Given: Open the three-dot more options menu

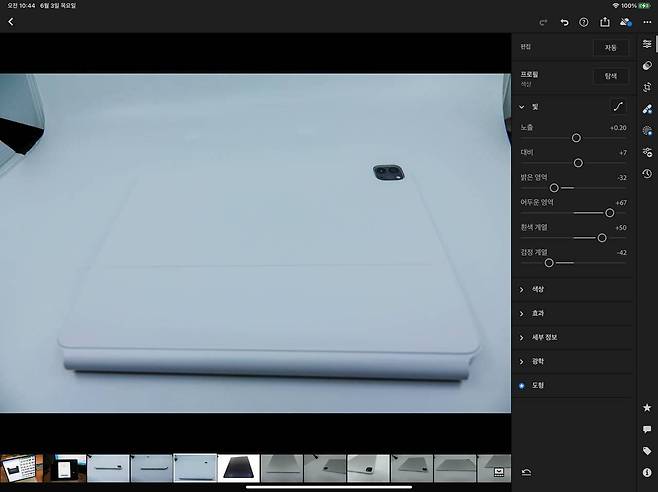Looking at the screenshot, I should 647,21.
